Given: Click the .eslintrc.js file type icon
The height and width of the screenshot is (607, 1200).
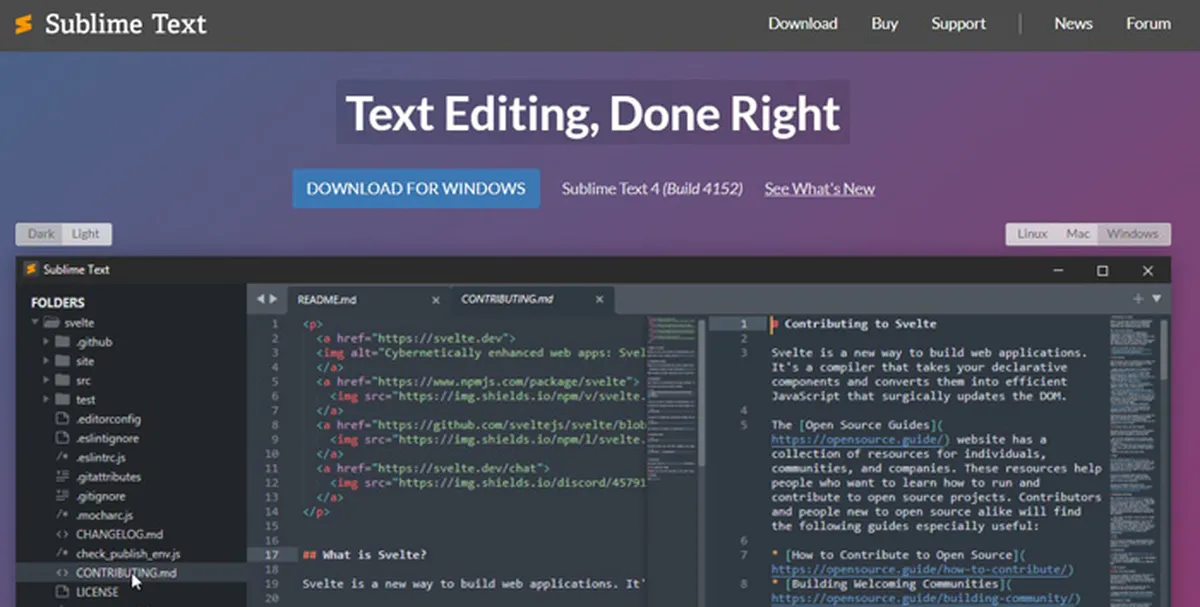Looking at the screenshot, I should [63, 458].
